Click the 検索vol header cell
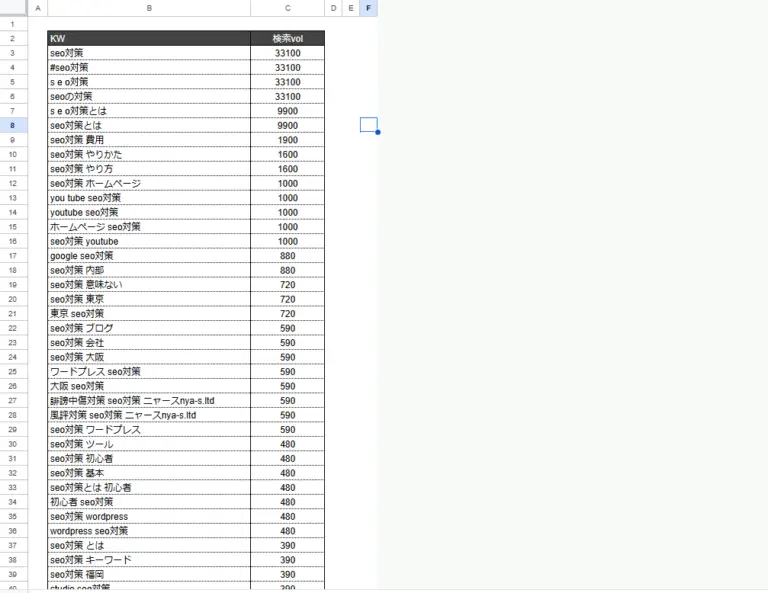The height and width of the screenshot is (593, 768). 287,38
